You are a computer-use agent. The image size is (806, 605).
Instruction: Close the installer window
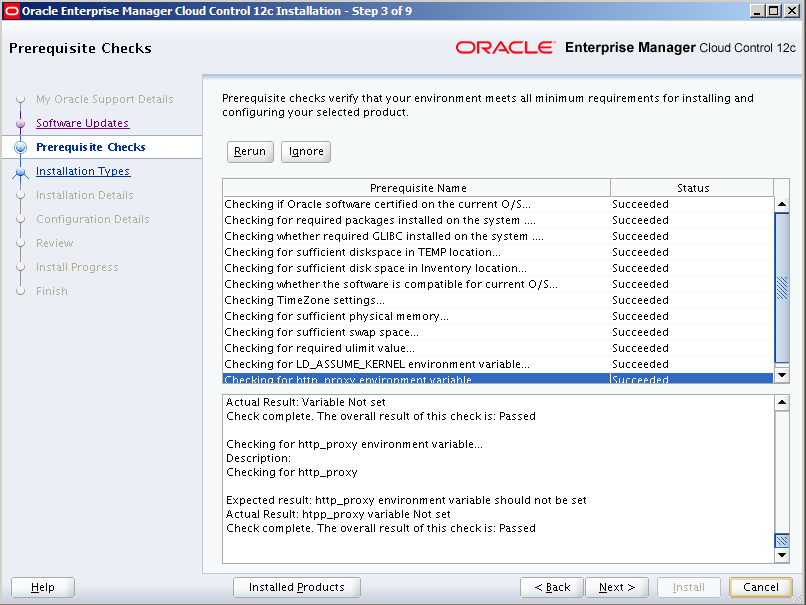[792, 11]
